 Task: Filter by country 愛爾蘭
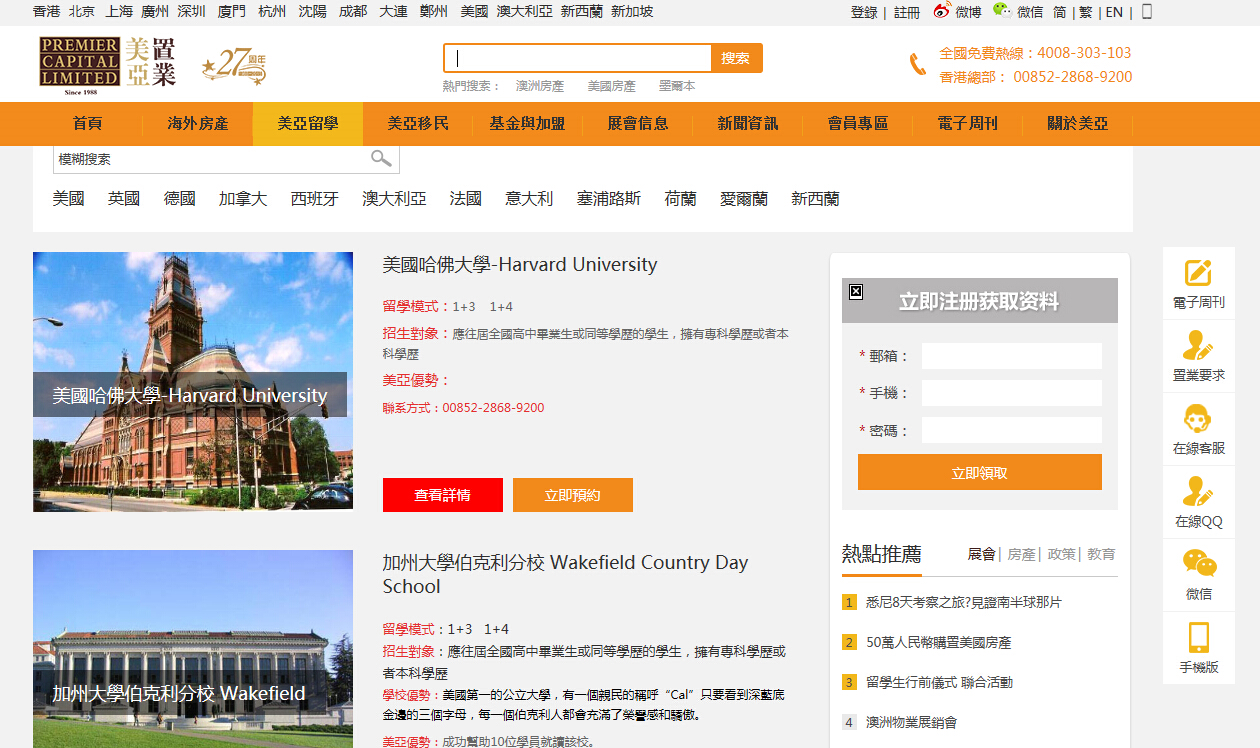(x=744, y=199)
